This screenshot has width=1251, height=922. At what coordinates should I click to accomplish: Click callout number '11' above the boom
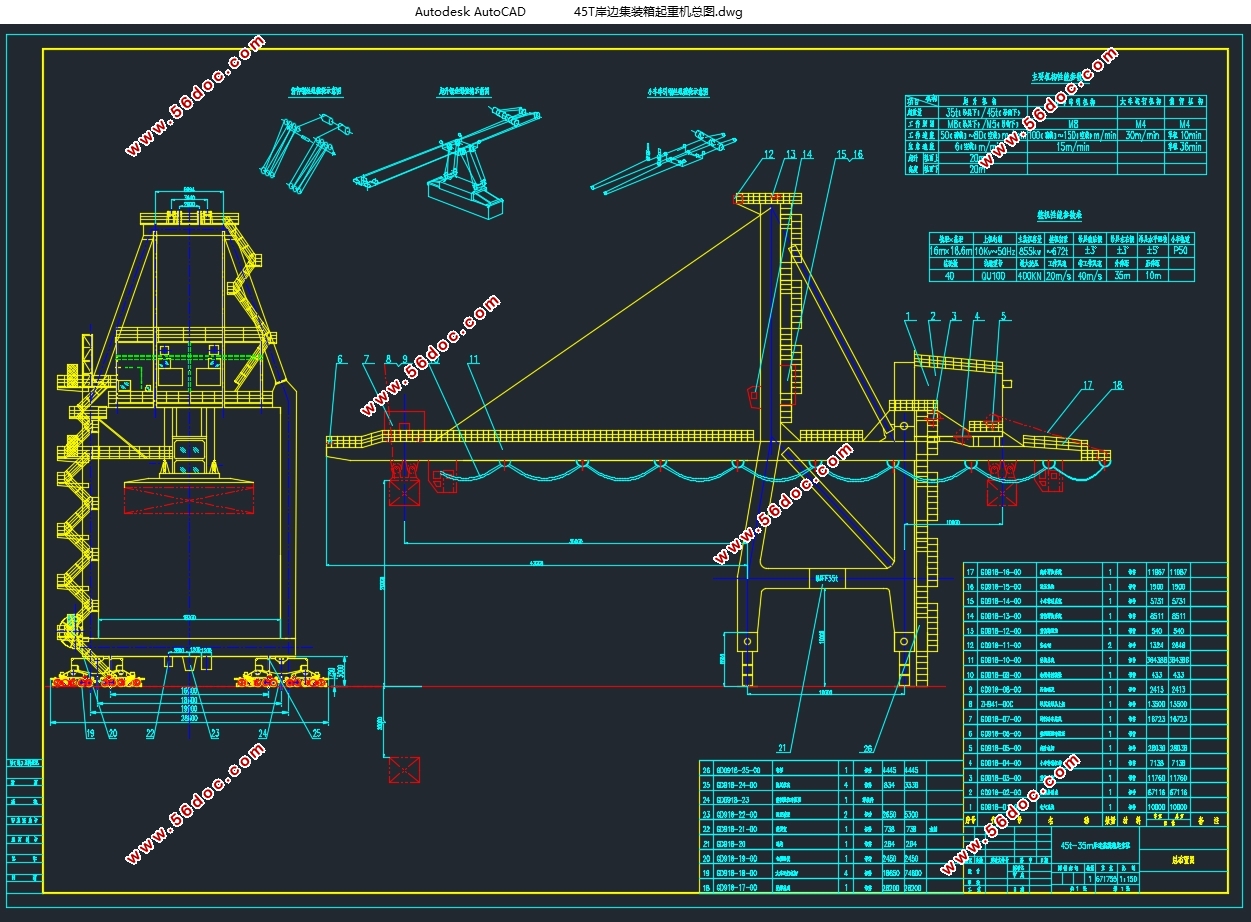(474, 359)
